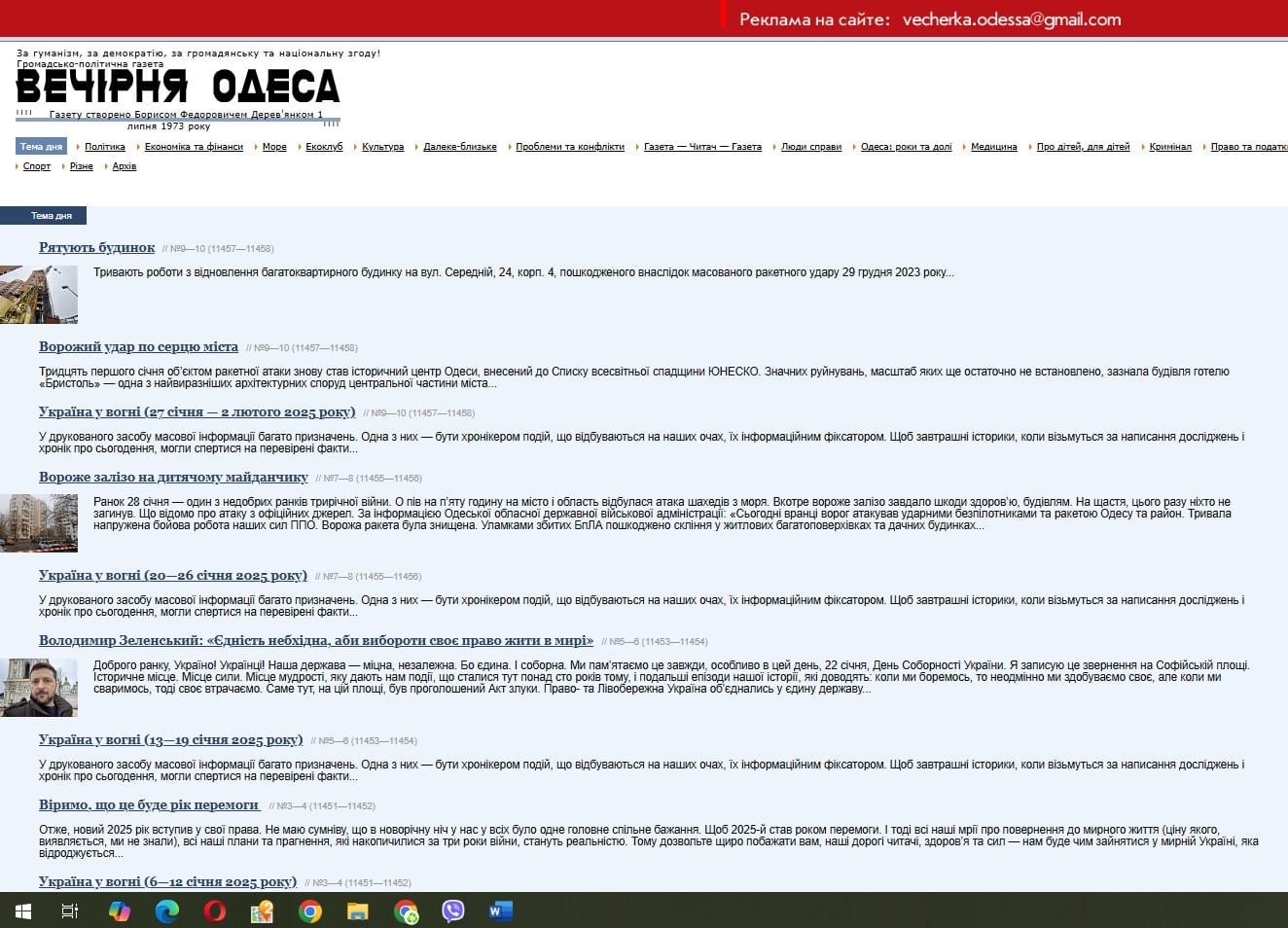Open the Архів section link
The height and width of the screenshot is (928, 1288).
pyautogui.click(x=125, y=166)
